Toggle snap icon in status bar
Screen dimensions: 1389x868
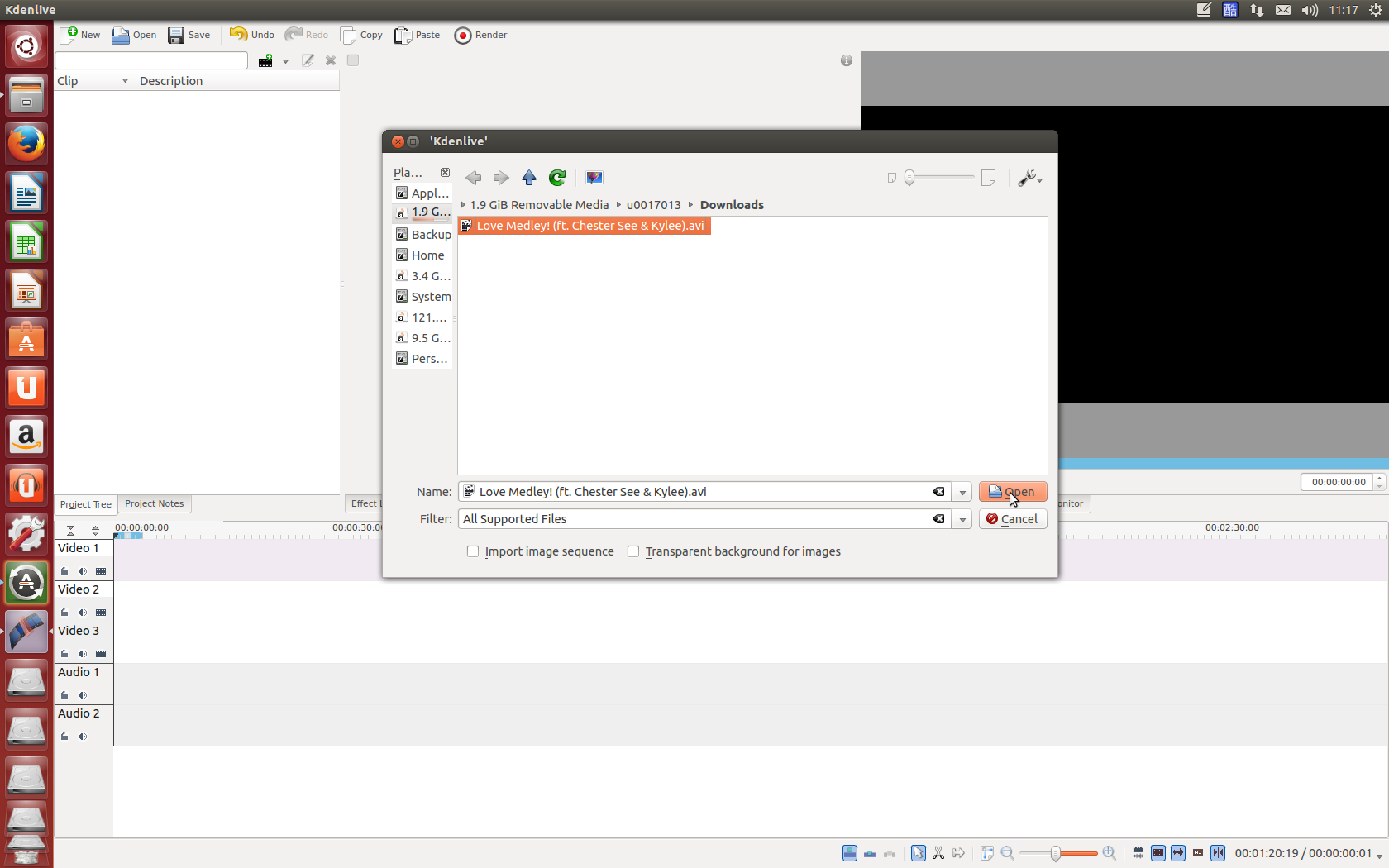(1218, 853)
